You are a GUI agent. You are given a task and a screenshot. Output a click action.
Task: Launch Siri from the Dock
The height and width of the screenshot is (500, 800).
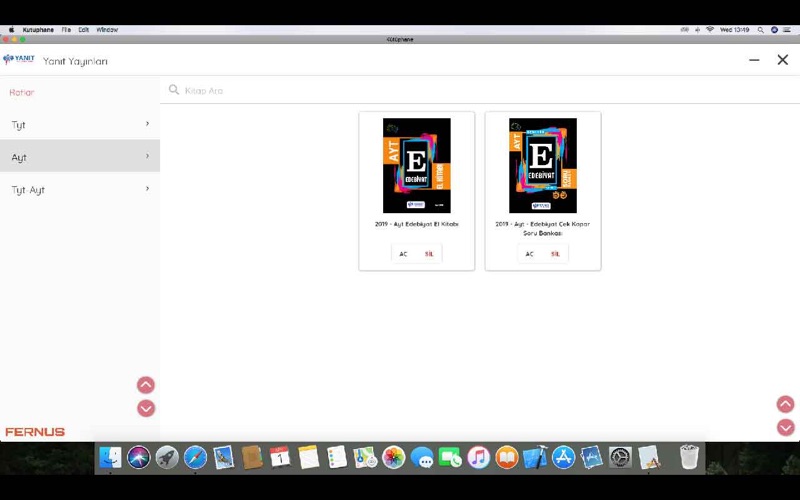point(139,457)
